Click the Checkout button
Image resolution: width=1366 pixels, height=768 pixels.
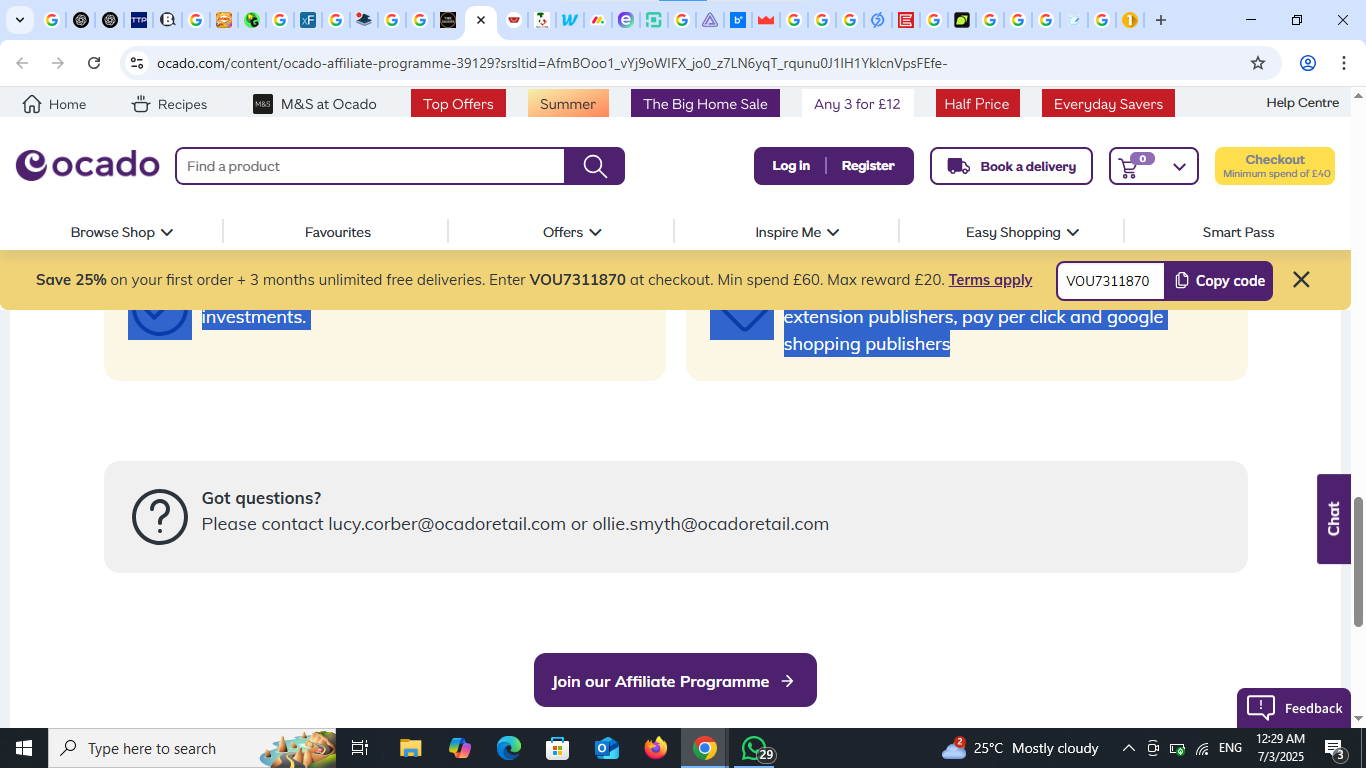(x=1275, y=166)
